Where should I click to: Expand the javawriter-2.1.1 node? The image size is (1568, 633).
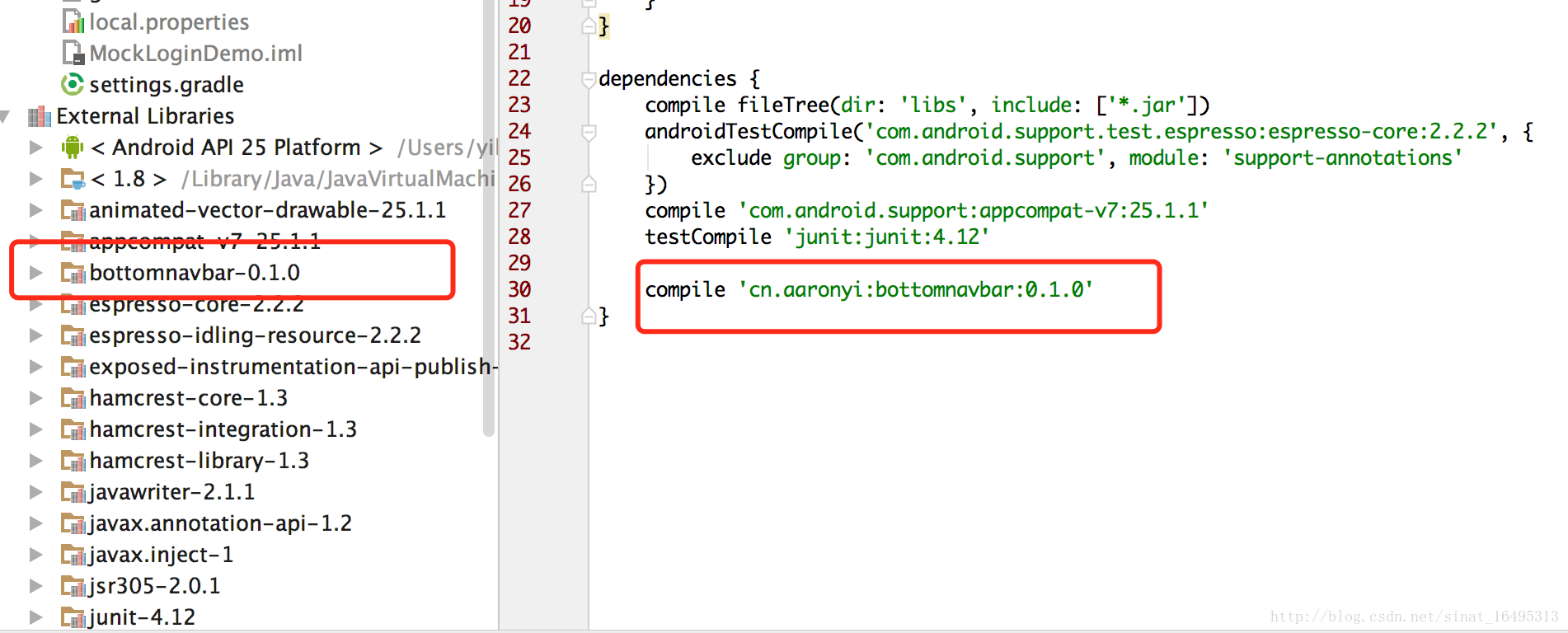click(36, 492)
